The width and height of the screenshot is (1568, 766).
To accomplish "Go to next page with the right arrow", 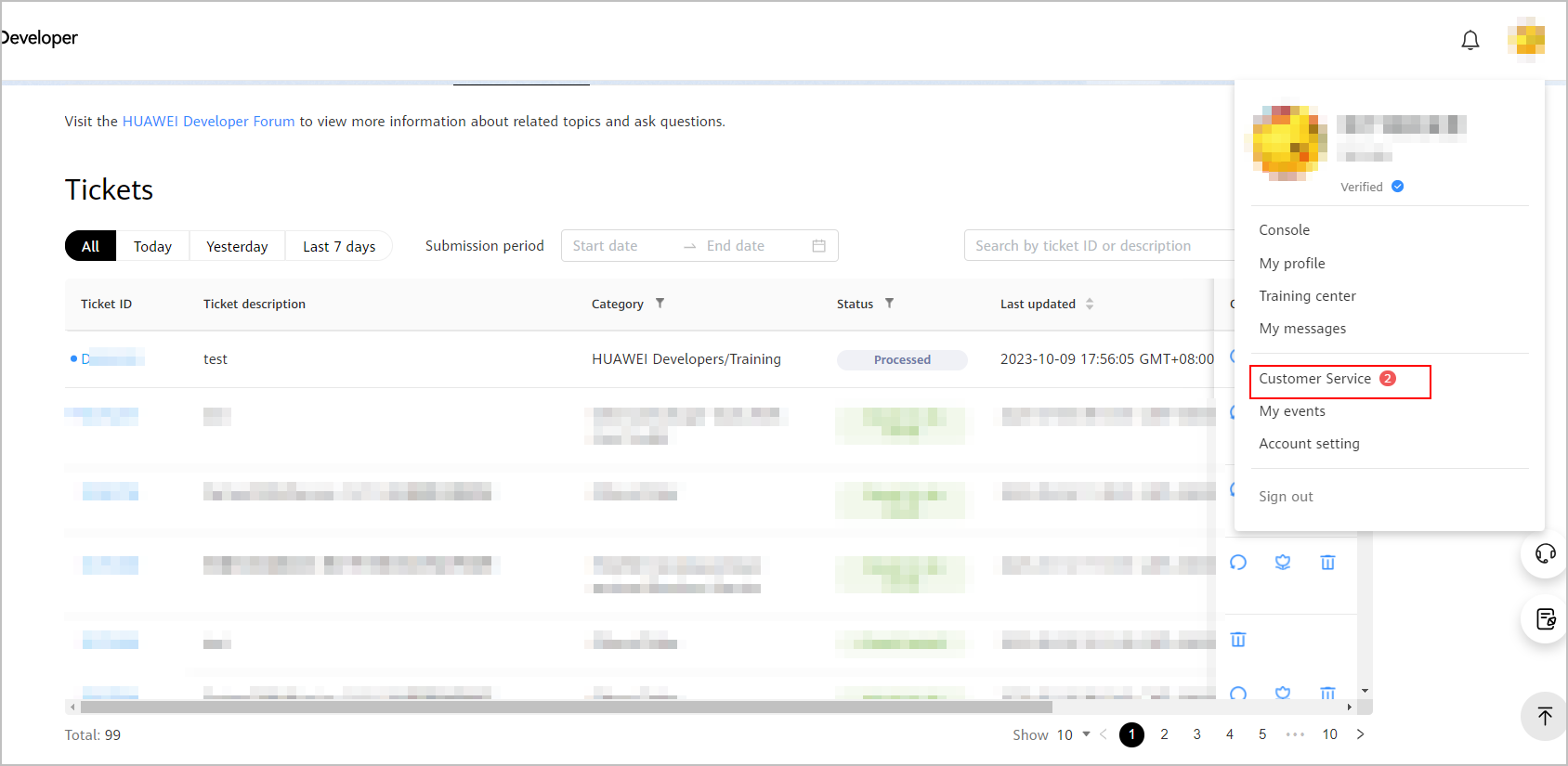I will coord(1360,734).
